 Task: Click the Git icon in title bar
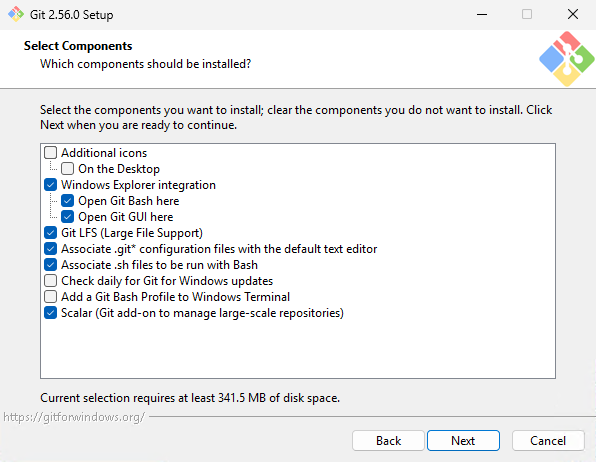click(16, 14)
